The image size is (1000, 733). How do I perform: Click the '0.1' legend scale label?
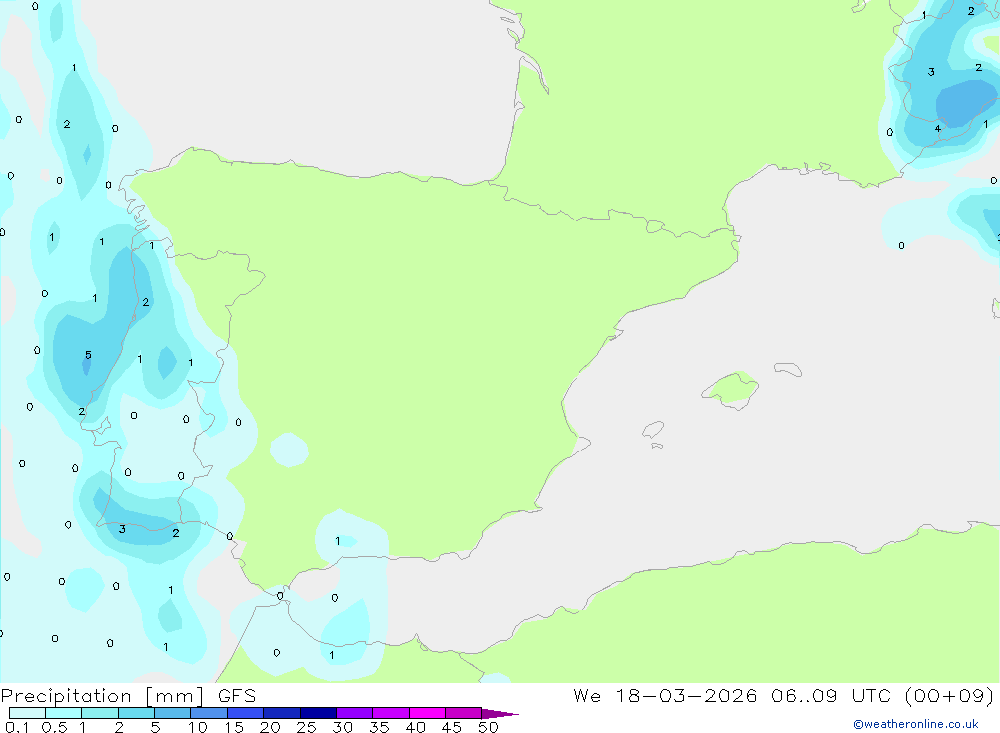(17, 727)
